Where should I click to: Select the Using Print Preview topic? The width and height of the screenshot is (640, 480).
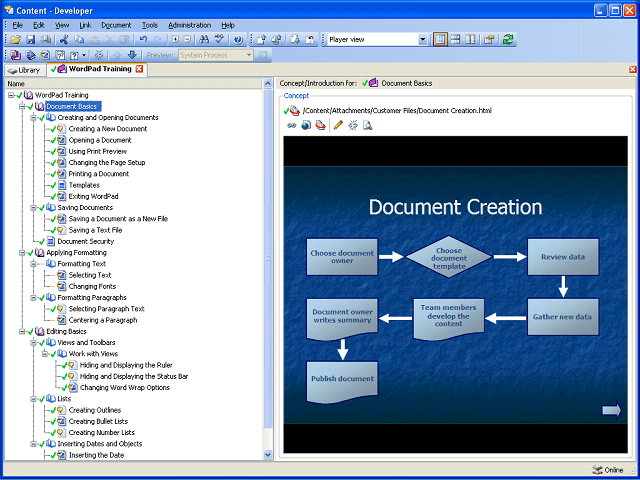98,151
